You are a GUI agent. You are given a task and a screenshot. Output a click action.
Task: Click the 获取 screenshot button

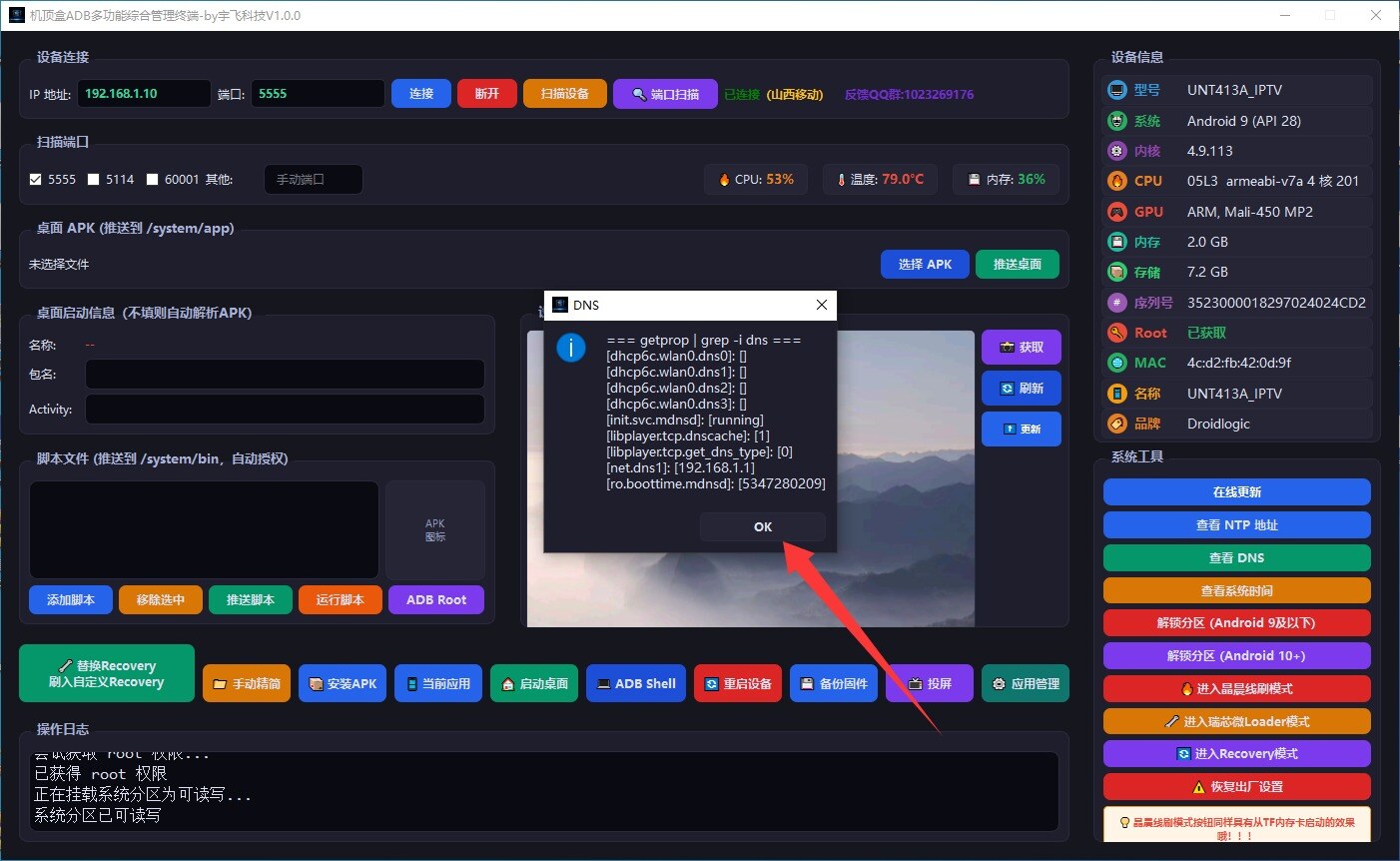point(1022,347)
